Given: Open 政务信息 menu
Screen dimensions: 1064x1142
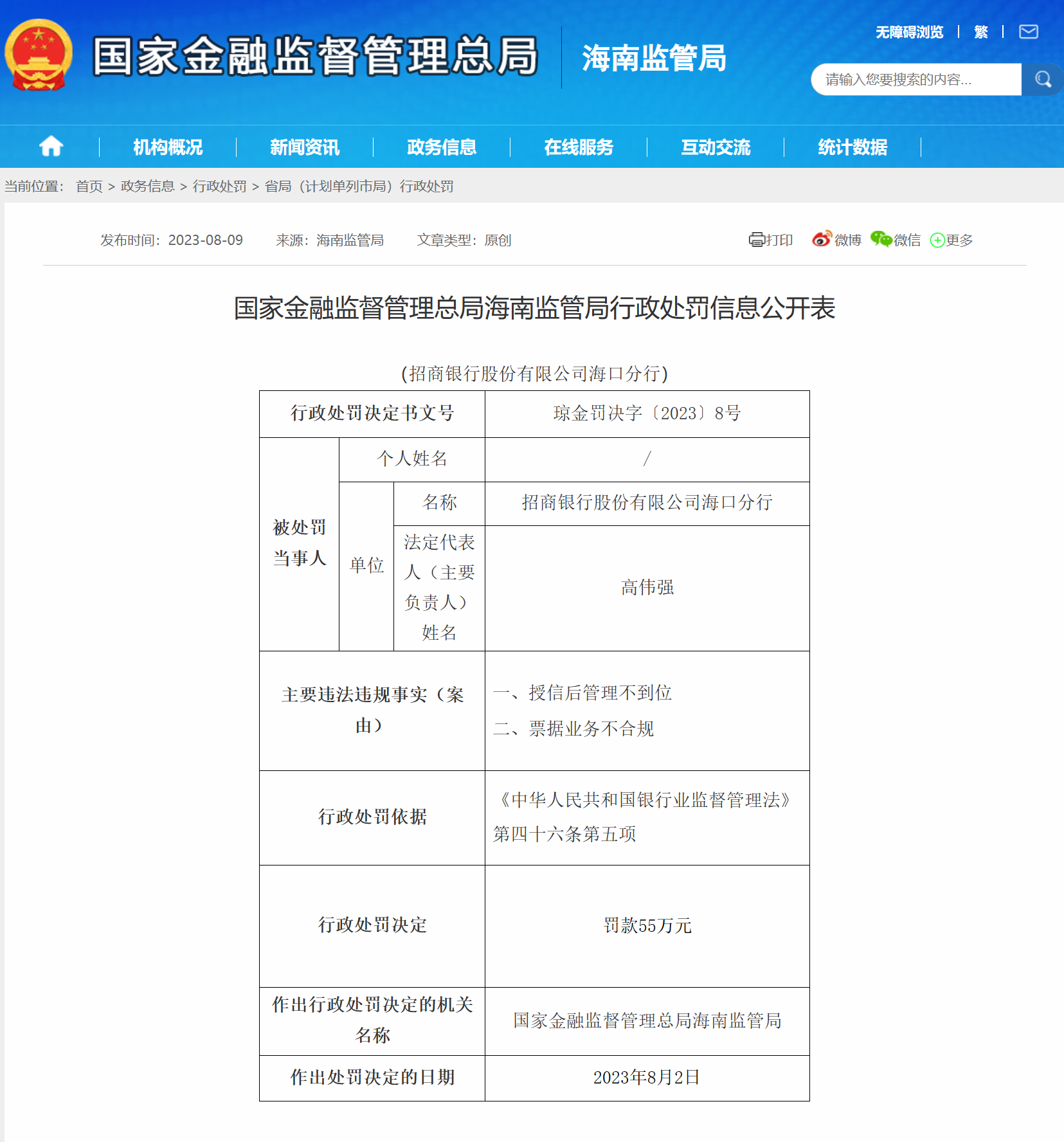Looking at the screenshot, I should point(442,147).
